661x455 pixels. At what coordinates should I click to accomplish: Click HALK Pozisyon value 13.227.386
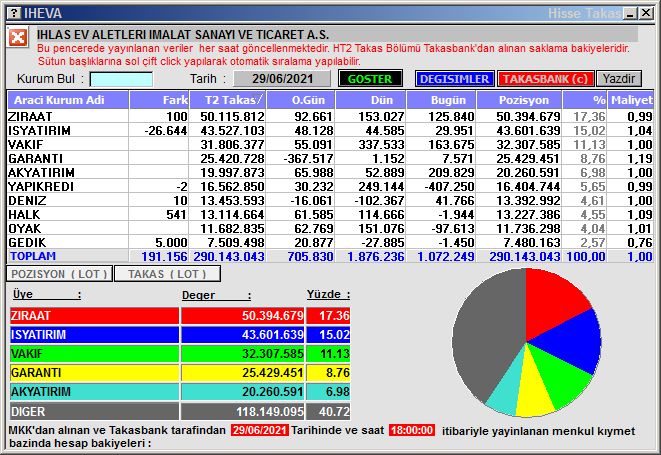coord(528,214)
